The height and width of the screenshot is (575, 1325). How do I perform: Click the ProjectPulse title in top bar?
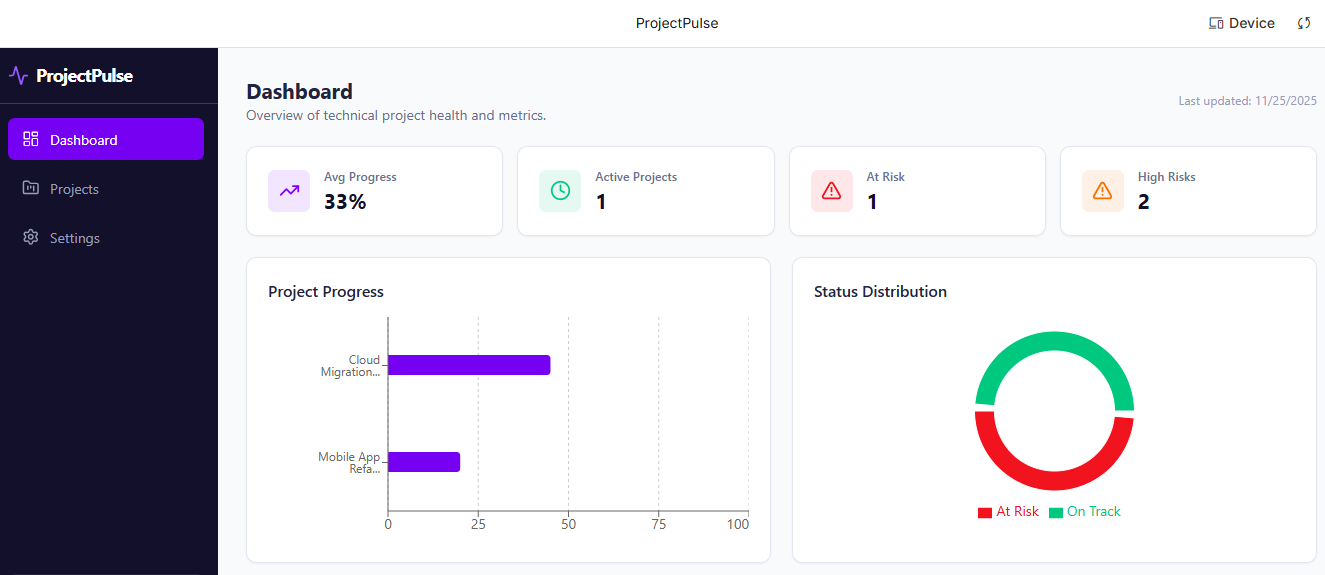tap(677, 23)
